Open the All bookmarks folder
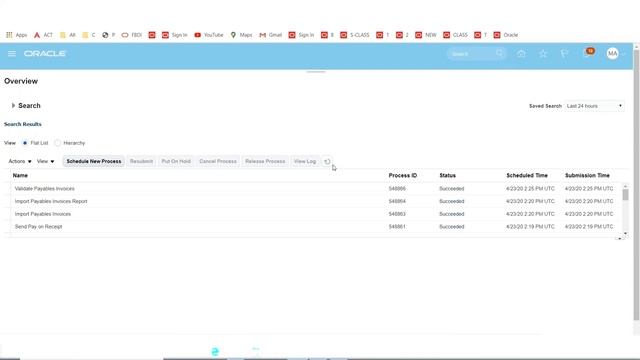This screenshot has height=360, width=640. 68,35
